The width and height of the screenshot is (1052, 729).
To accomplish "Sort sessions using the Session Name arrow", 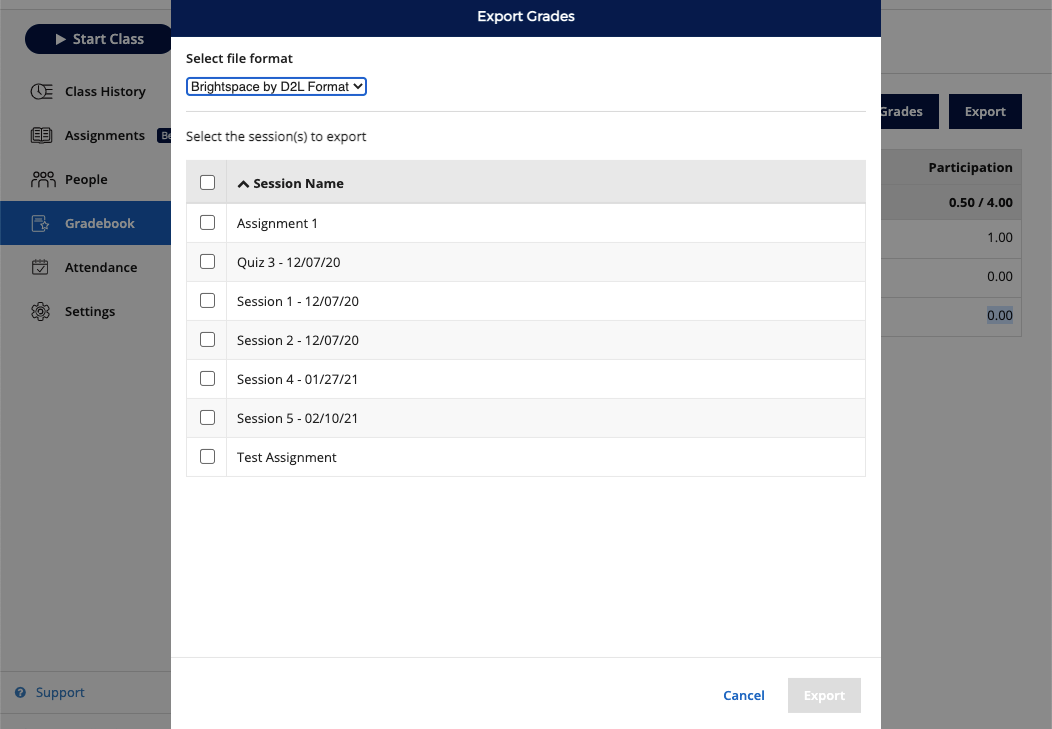I will click(x=243, y=184).
